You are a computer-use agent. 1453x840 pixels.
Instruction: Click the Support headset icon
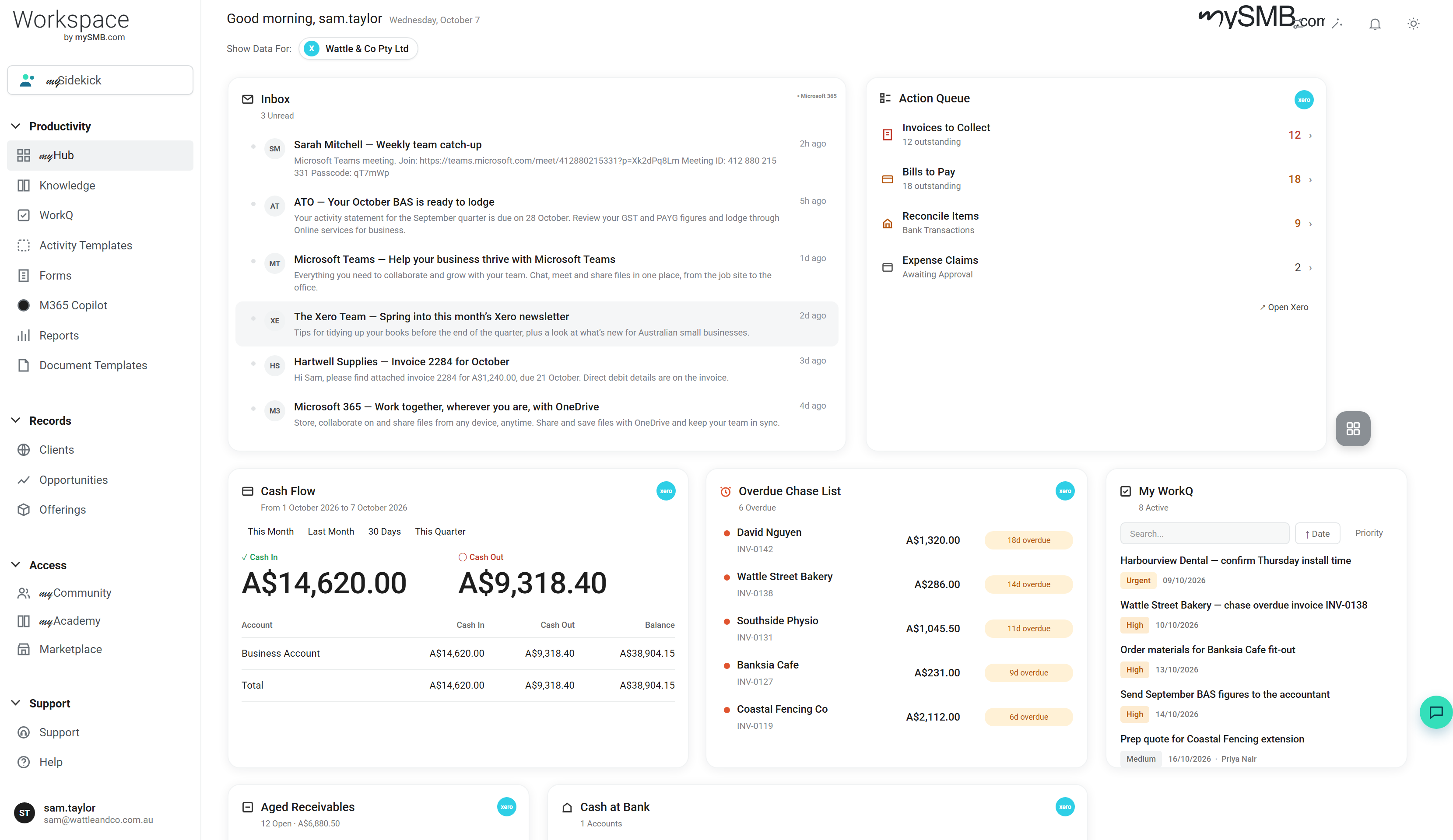24,732
